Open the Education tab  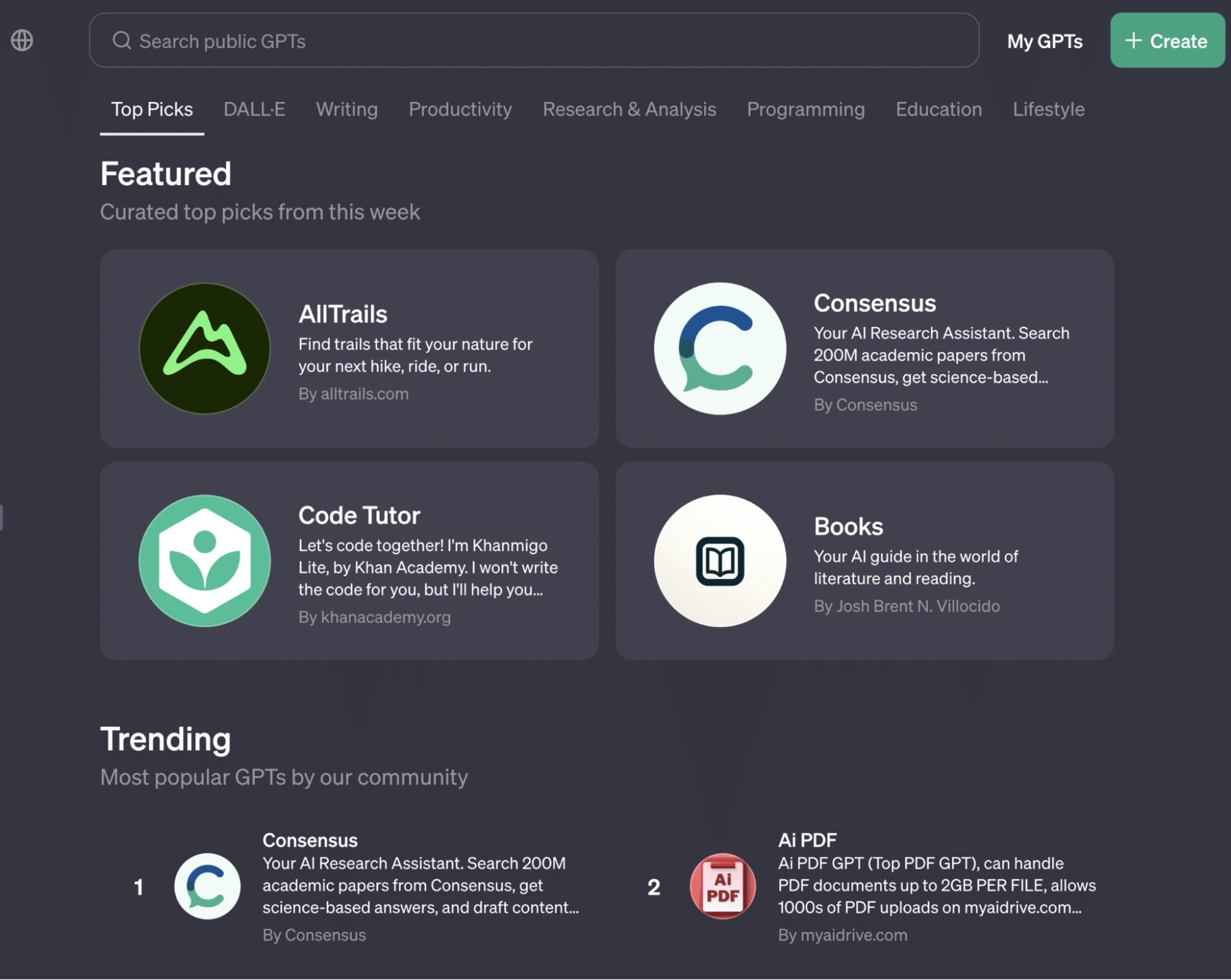tap(938, 110)
